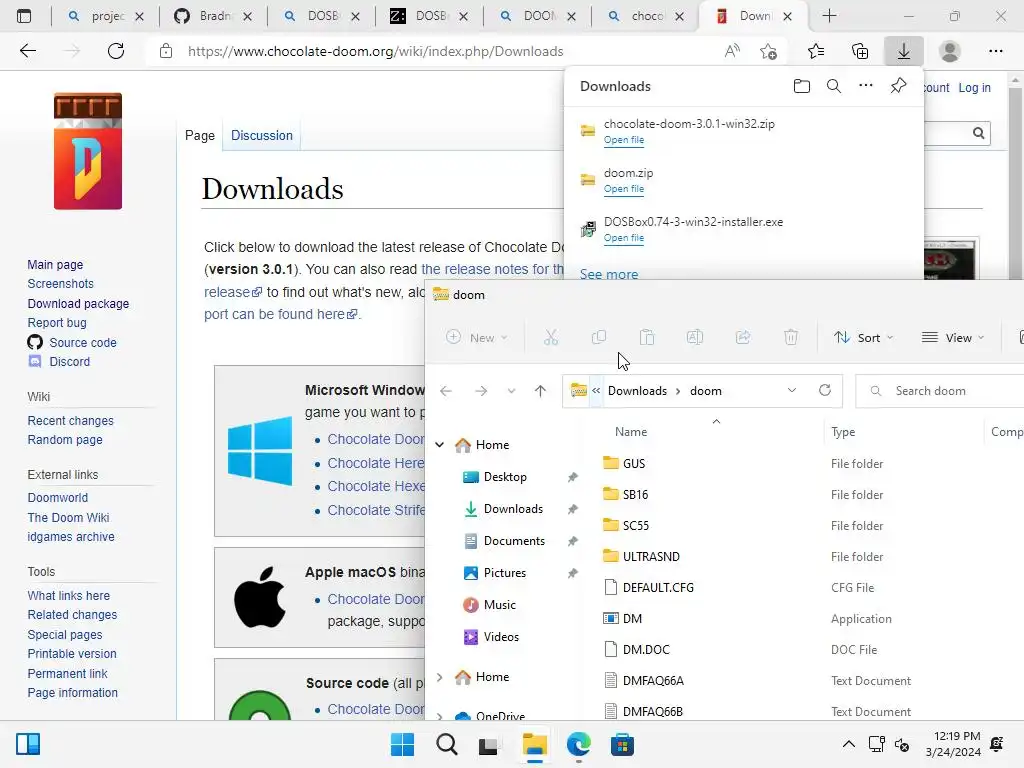1024x768 pixels.
Task: Go up one folder level in Explorer
Action: 540,391
